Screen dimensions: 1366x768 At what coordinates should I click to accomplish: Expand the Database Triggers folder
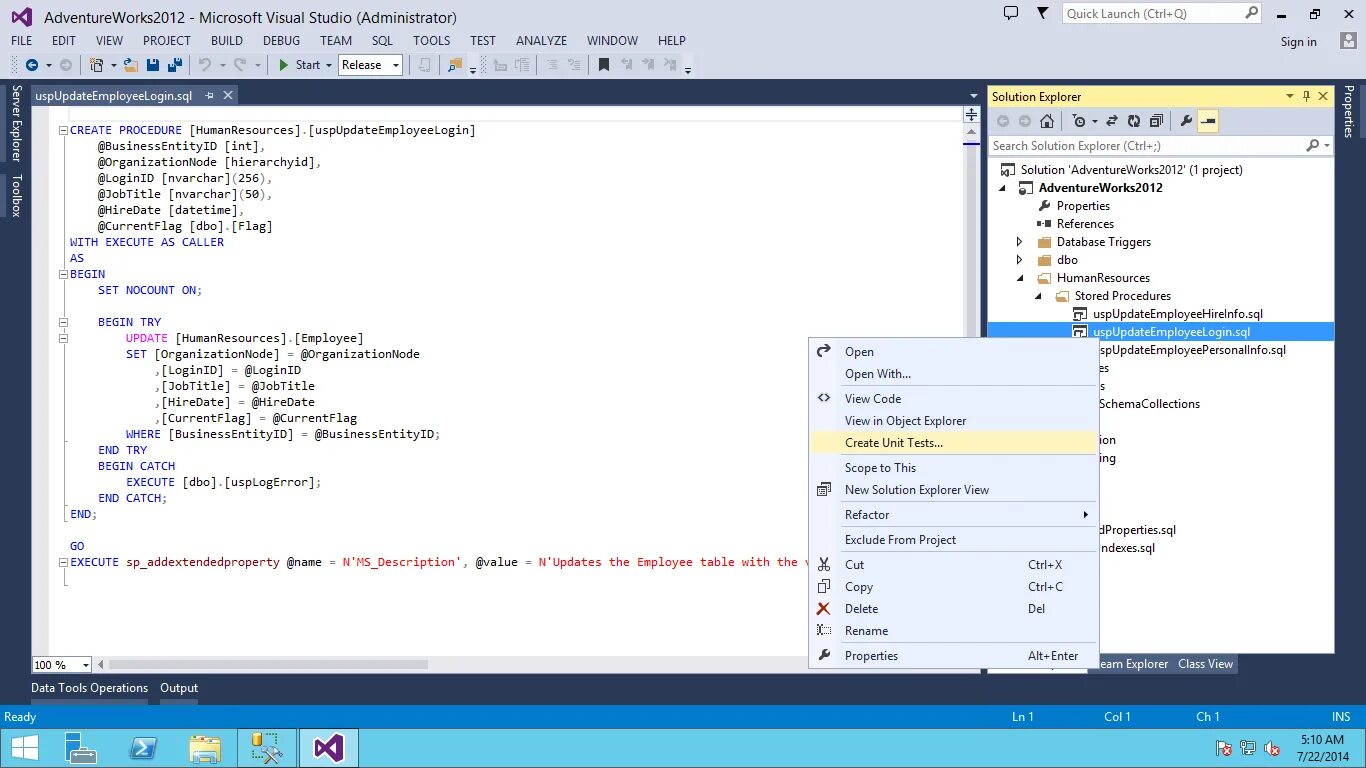[x=1020, y=242]
